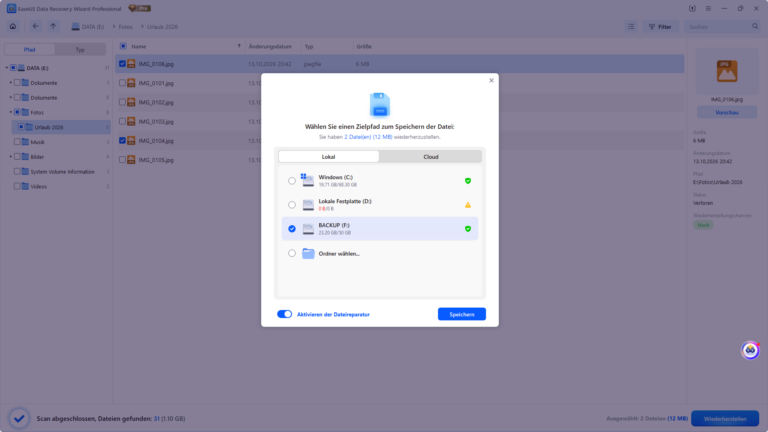Switch to the Pfad tab
The width and height of the screenshot is (768, 432).
tap(29, 49)
